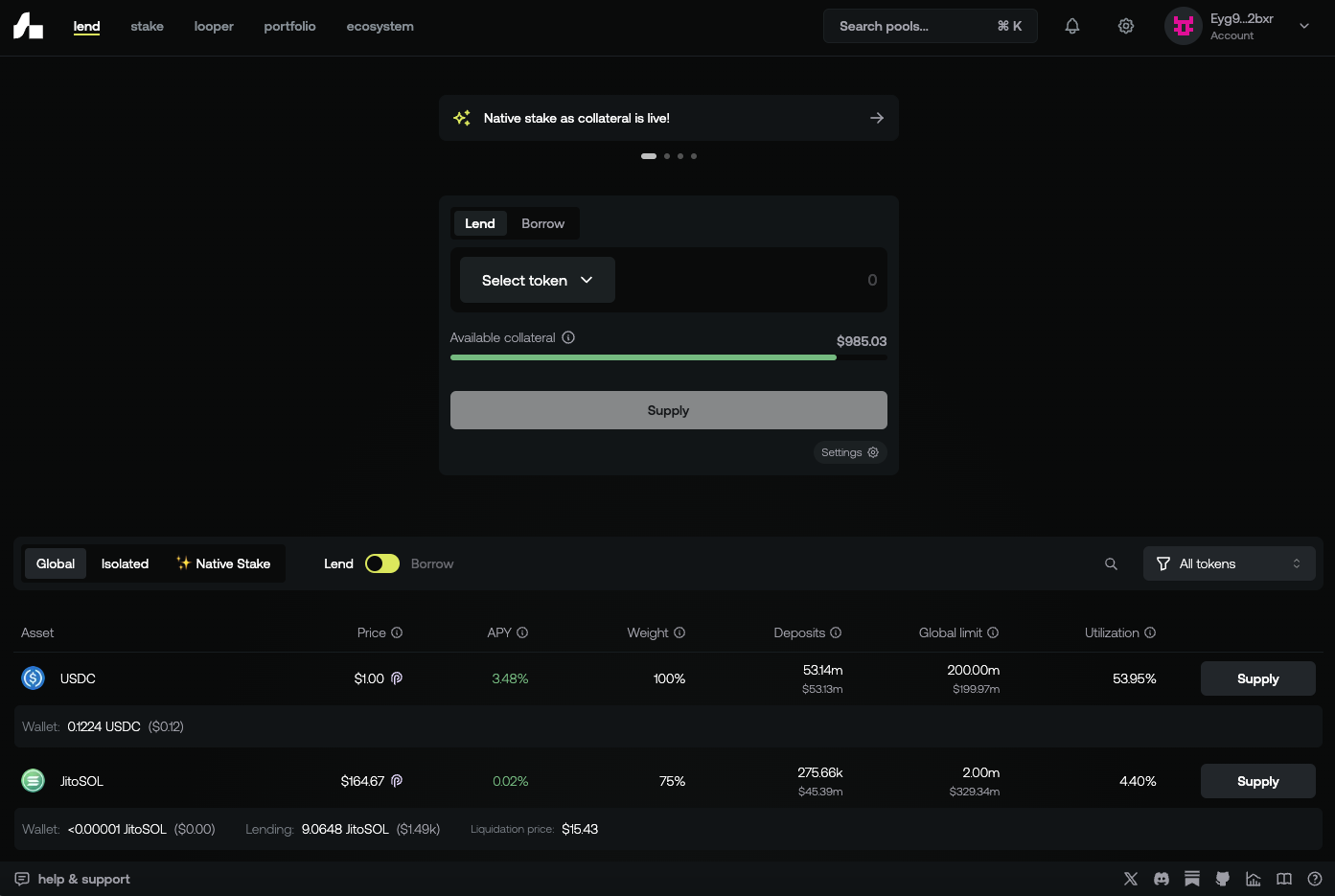Switch to the Borrow tab in action box
The image size is (1335, 896).
542,223
